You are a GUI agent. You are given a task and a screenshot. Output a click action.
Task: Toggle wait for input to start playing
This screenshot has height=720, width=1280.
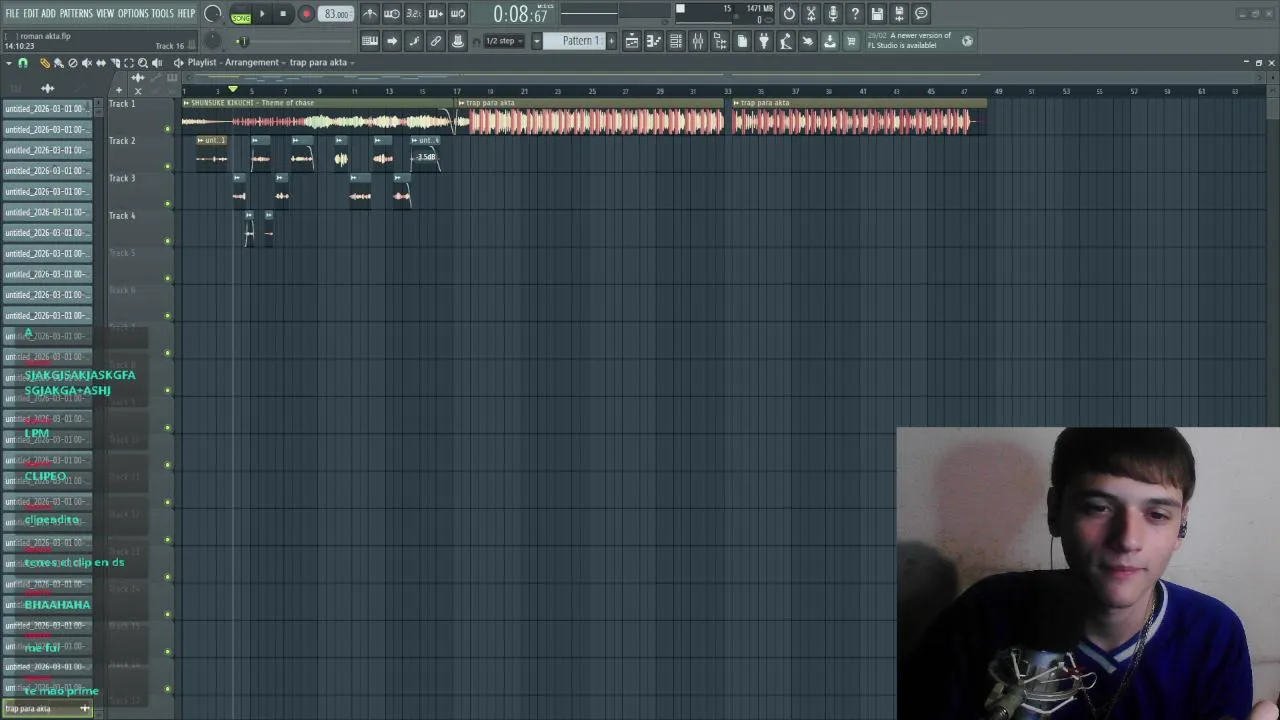point(392,14)
